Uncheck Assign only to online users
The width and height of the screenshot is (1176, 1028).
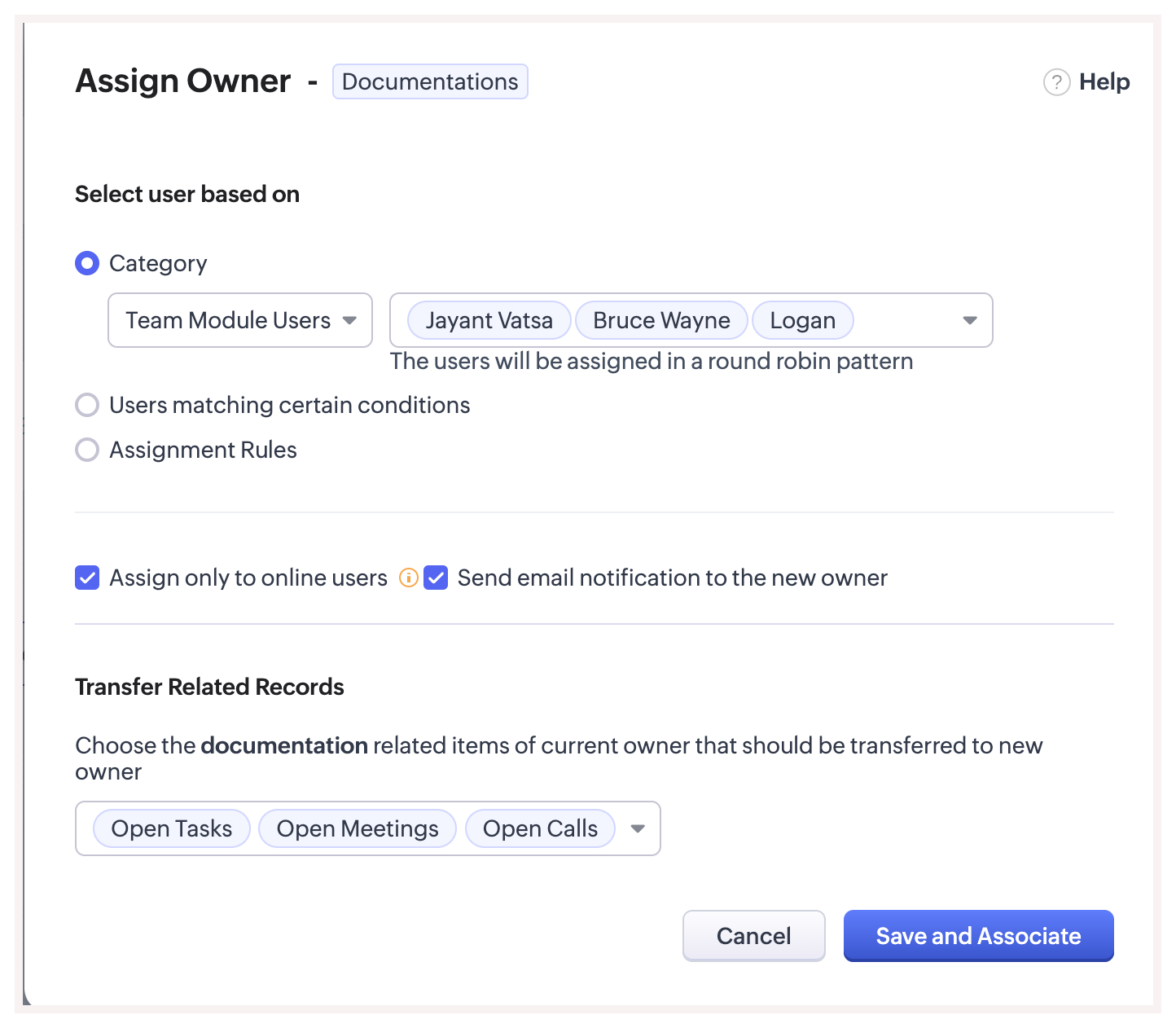coord(87,578)
